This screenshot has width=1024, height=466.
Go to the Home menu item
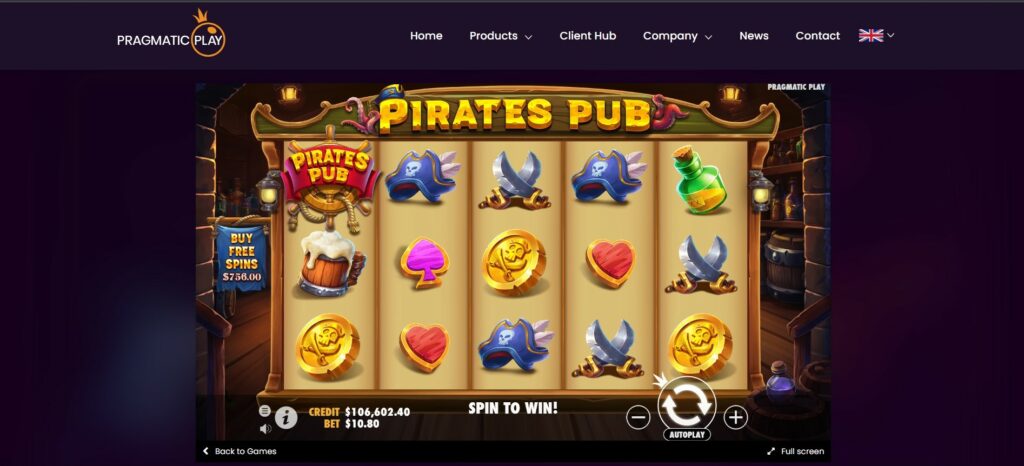[426, 36]
